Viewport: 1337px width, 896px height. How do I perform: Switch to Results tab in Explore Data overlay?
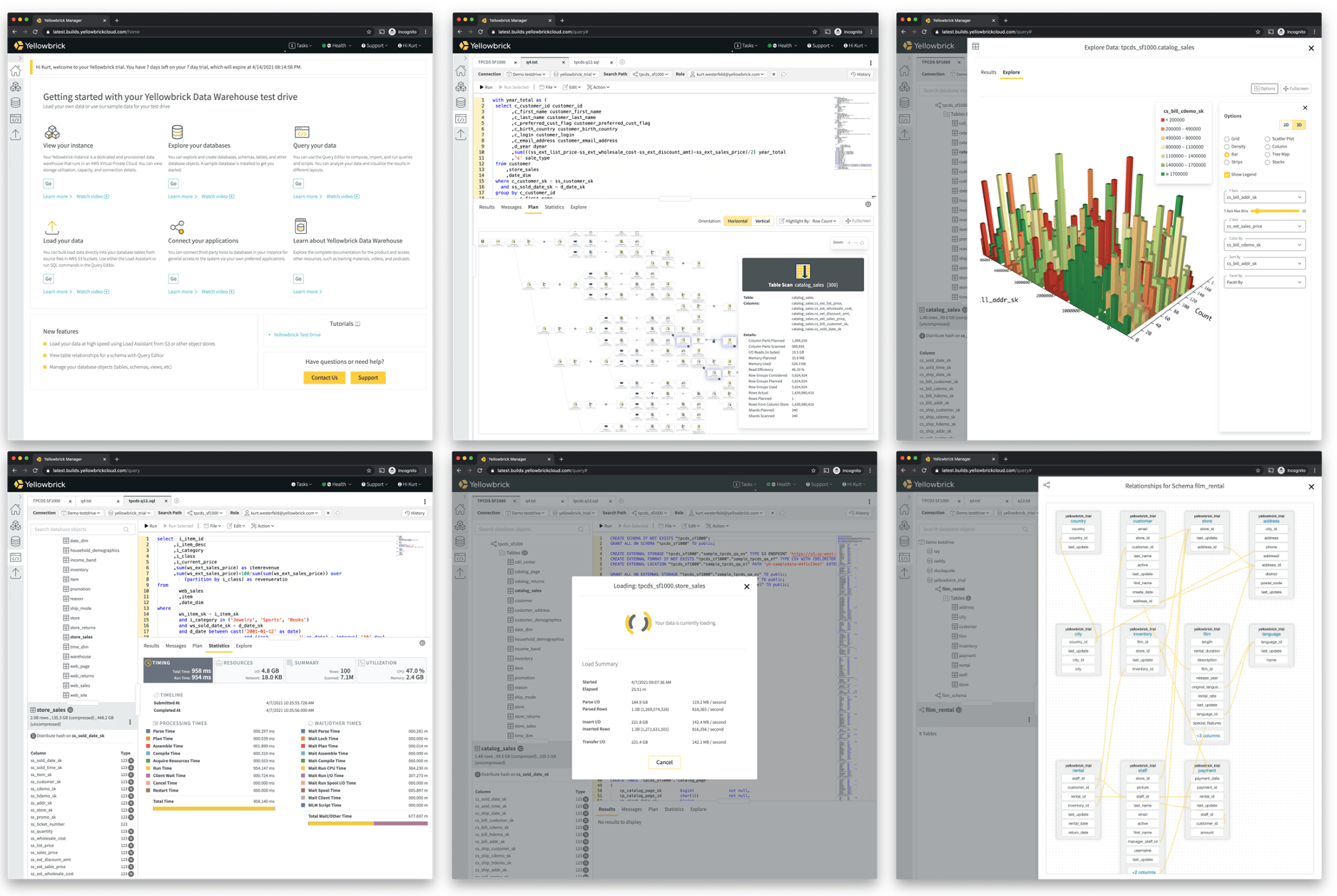tap(988, 72)
